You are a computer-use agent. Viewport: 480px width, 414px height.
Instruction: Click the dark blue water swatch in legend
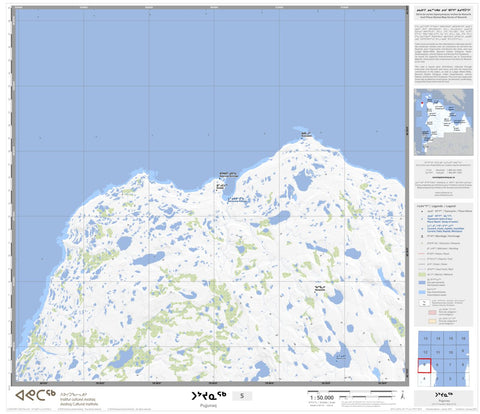click(x=423, y=283)
